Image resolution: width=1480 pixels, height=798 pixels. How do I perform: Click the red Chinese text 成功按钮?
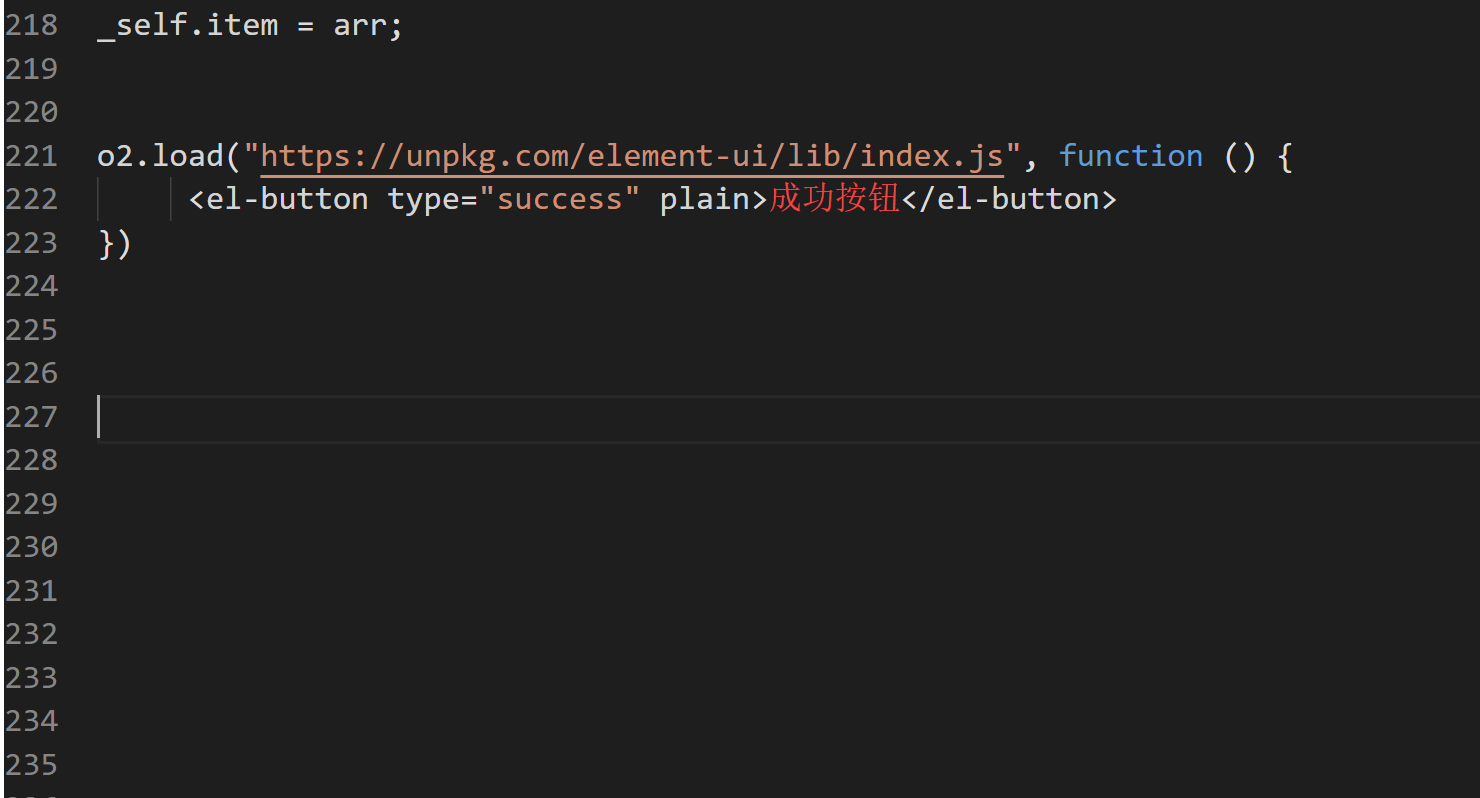(834, 199)
